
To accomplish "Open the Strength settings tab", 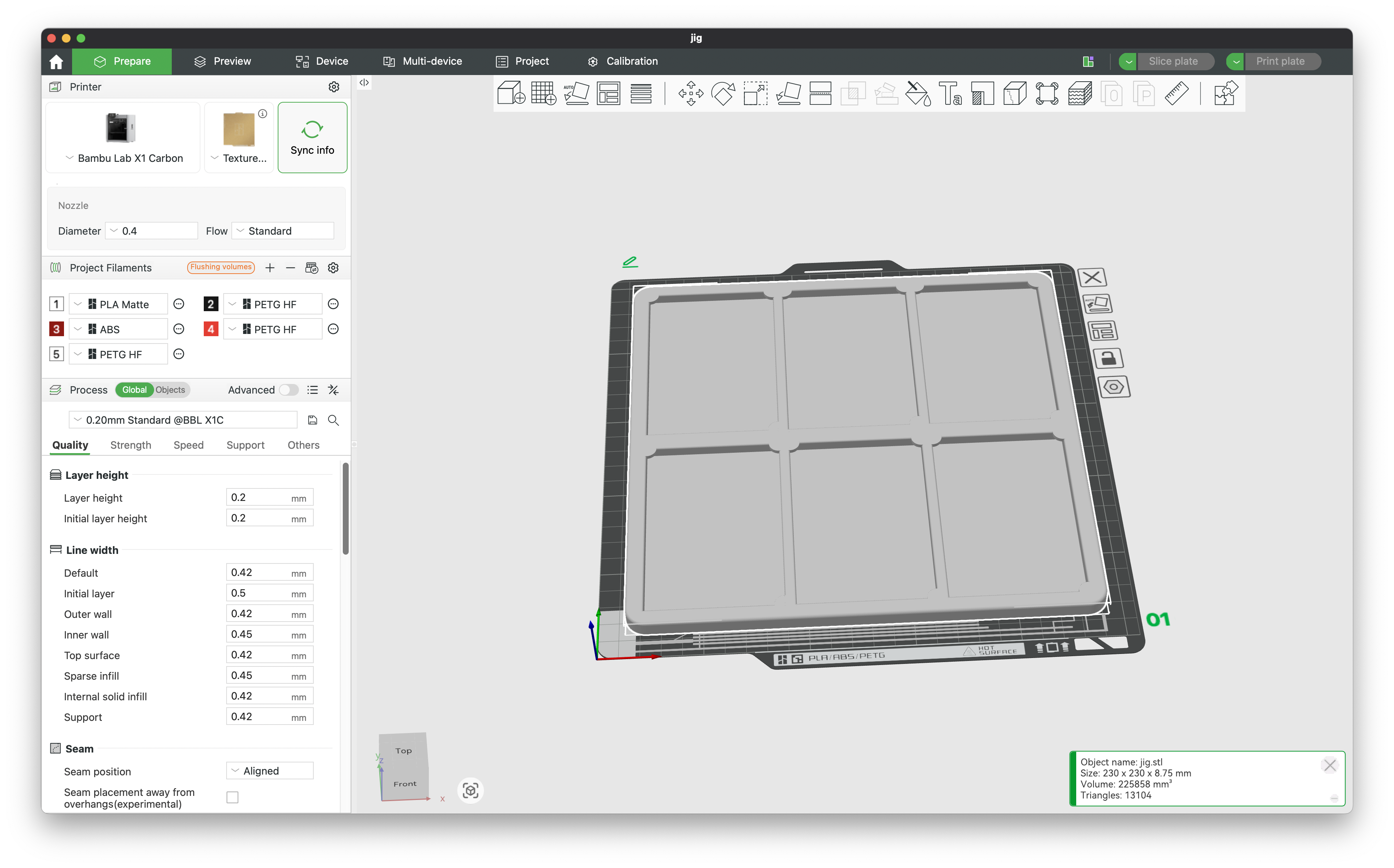I will (x=130, y=445).
